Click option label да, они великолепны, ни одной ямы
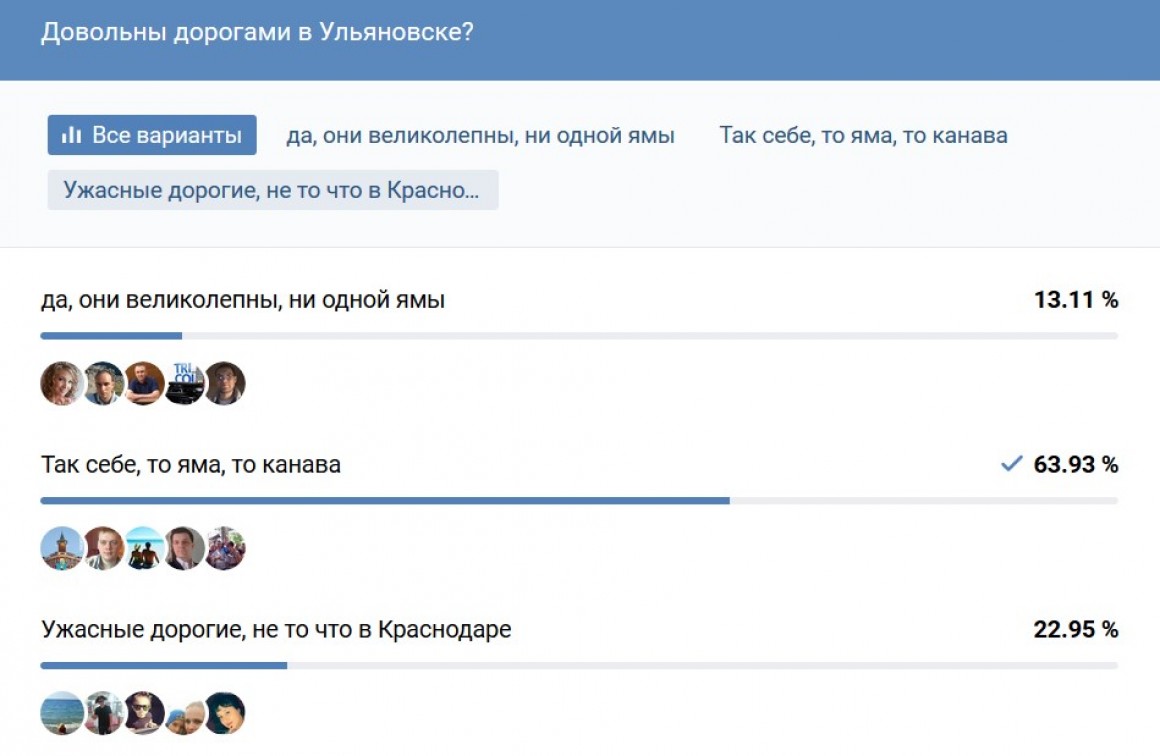The height and width of the screenshot is (756, 1160). (243, 300)
